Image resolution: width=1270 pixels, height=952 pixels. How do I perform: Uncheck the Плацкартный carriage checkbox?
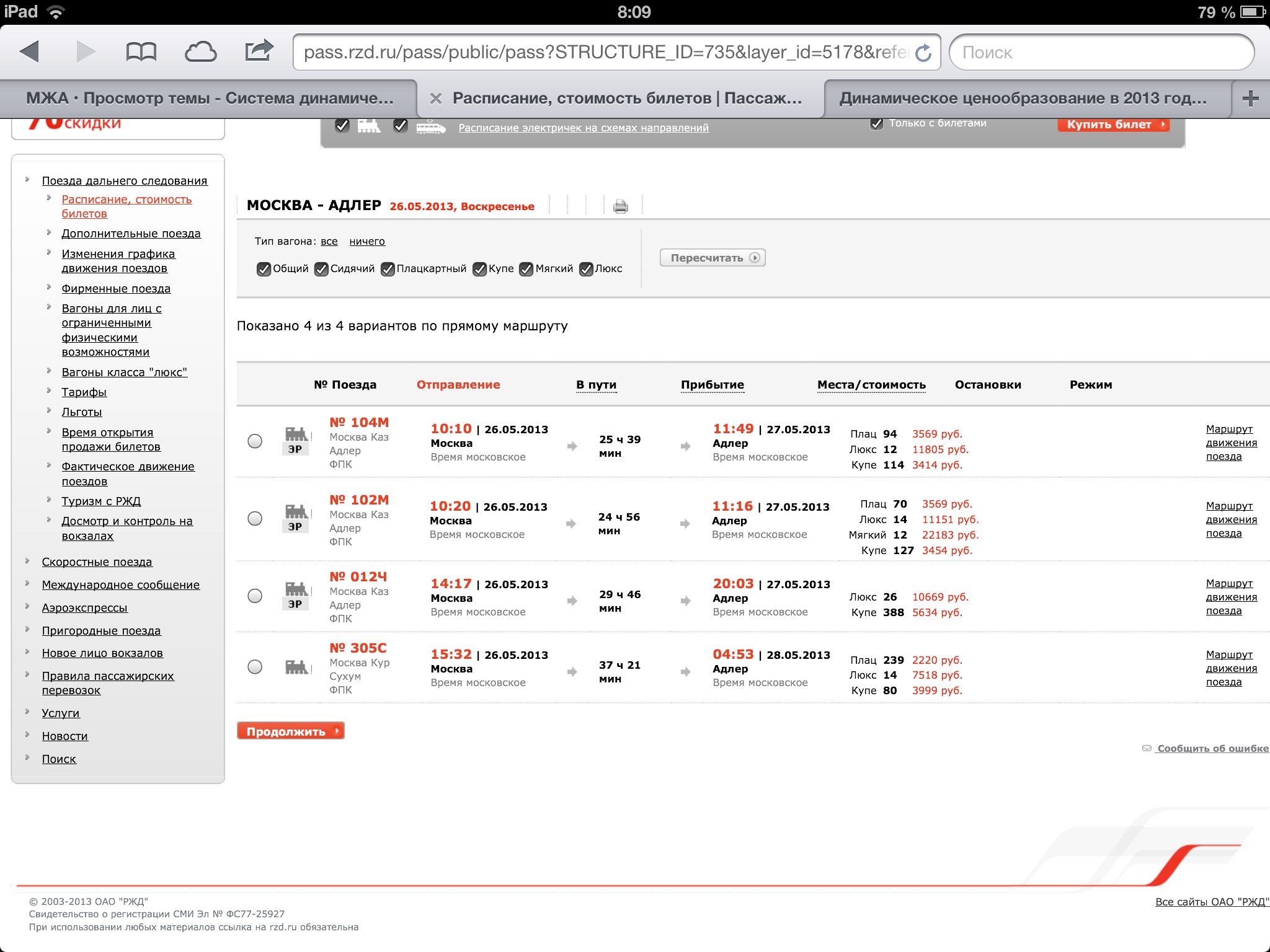388,269
